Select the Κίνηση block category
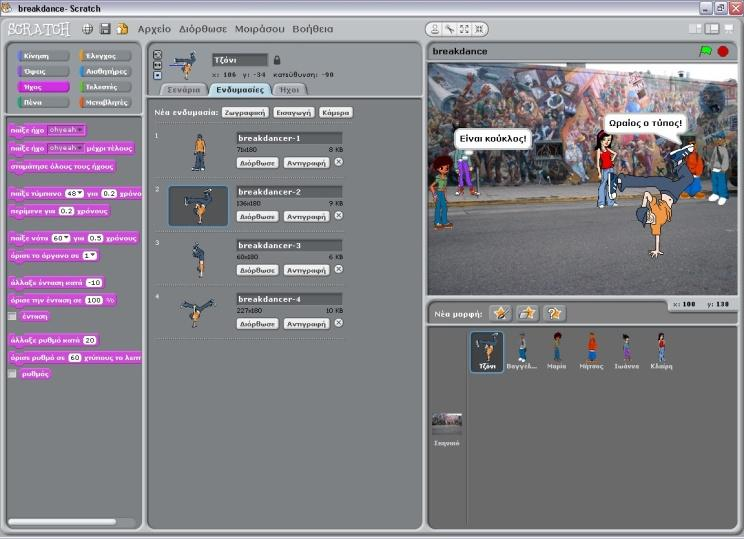This screenshot has width=744, height=539. coord(43,56)
